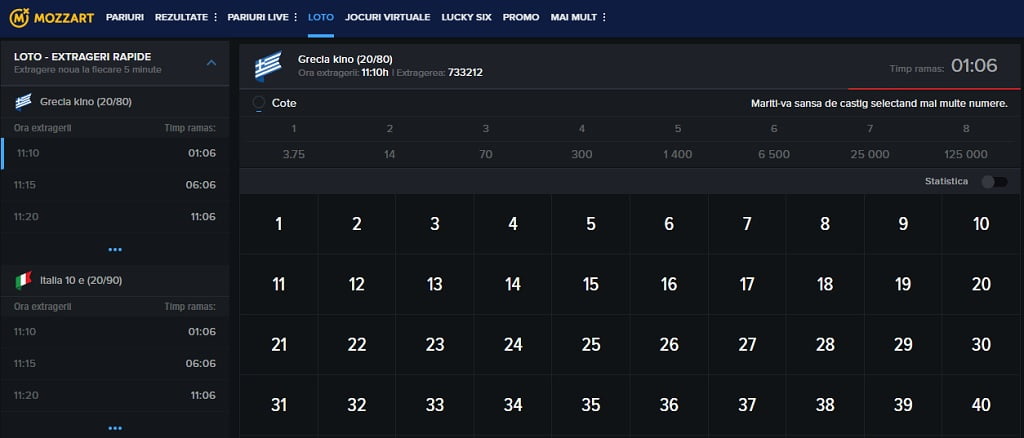Choose Grecia kino 11:15 draw
Viewport: 1024px width, 438px height.
pyautogui.click(x=115, y=185)
